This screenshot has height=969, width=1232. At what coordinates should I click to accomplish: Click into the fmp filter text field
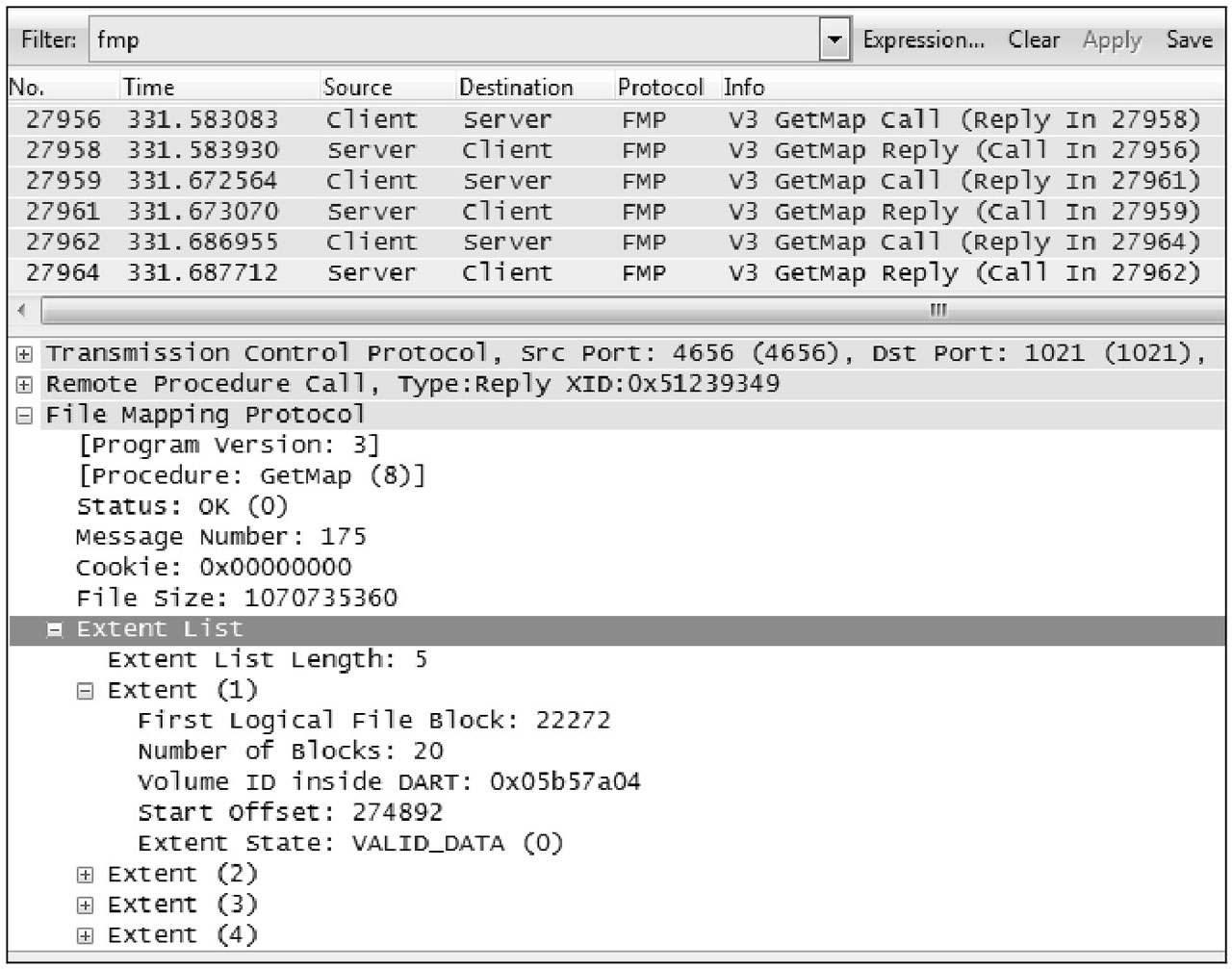point(454,40)
